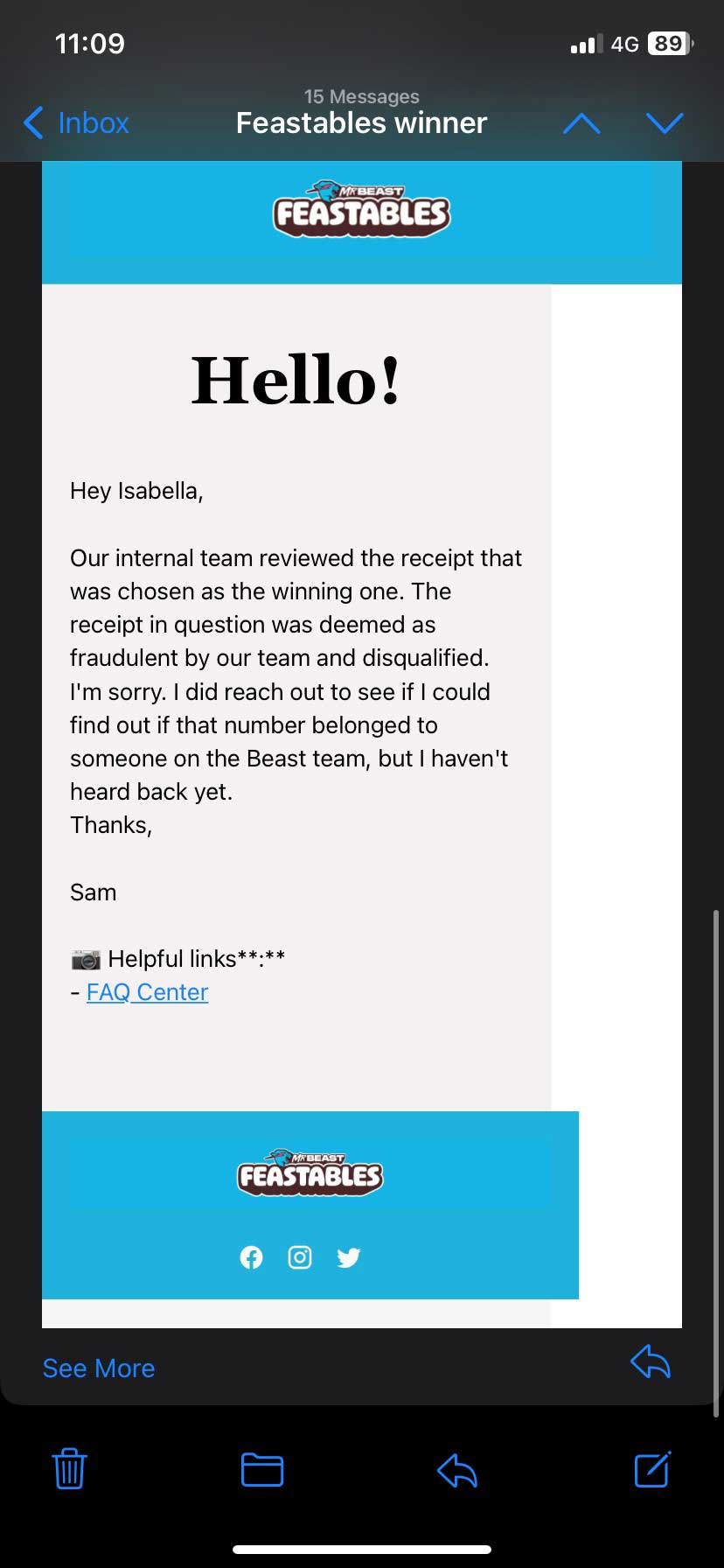Tap the 15 Messages counter
Screen dimensions: 724x1568
[x=361, y=96]
